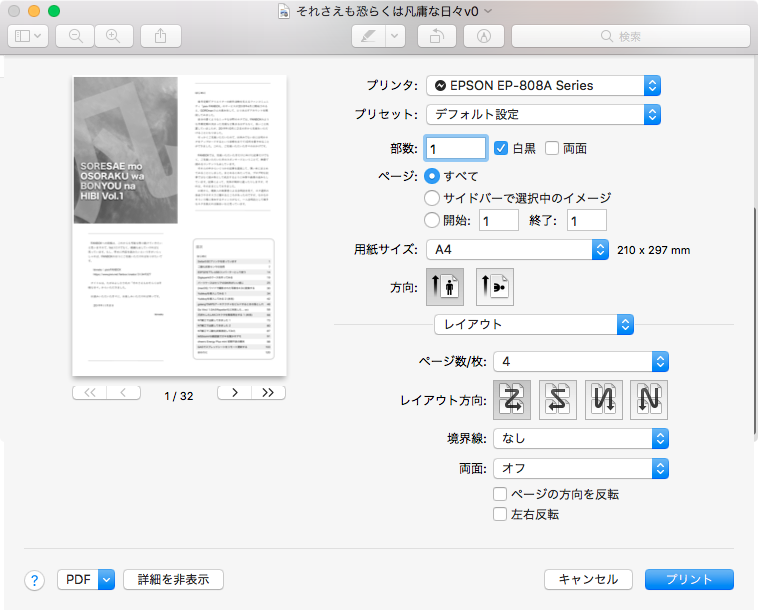Click the vertical scrollbar at right edge
The height and width of the screenshot is (610, 758).
tap(755, 321)
